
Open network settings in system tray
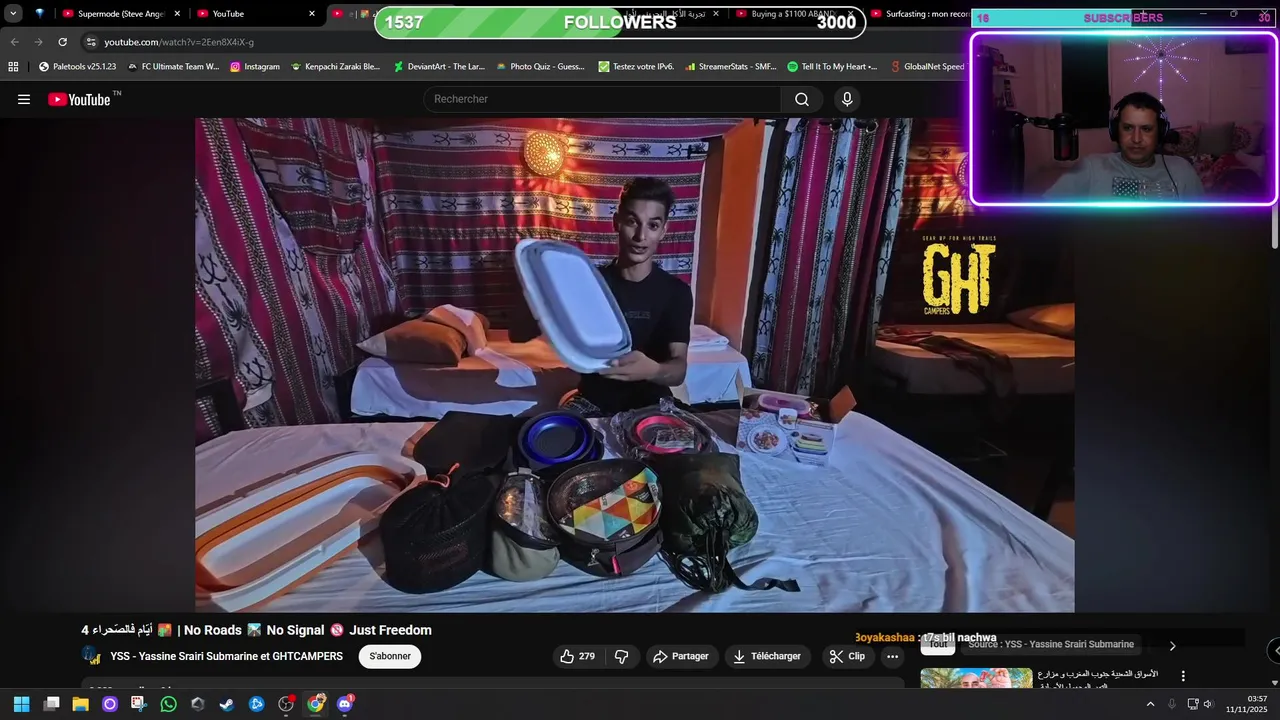(x=1192, y=704)
